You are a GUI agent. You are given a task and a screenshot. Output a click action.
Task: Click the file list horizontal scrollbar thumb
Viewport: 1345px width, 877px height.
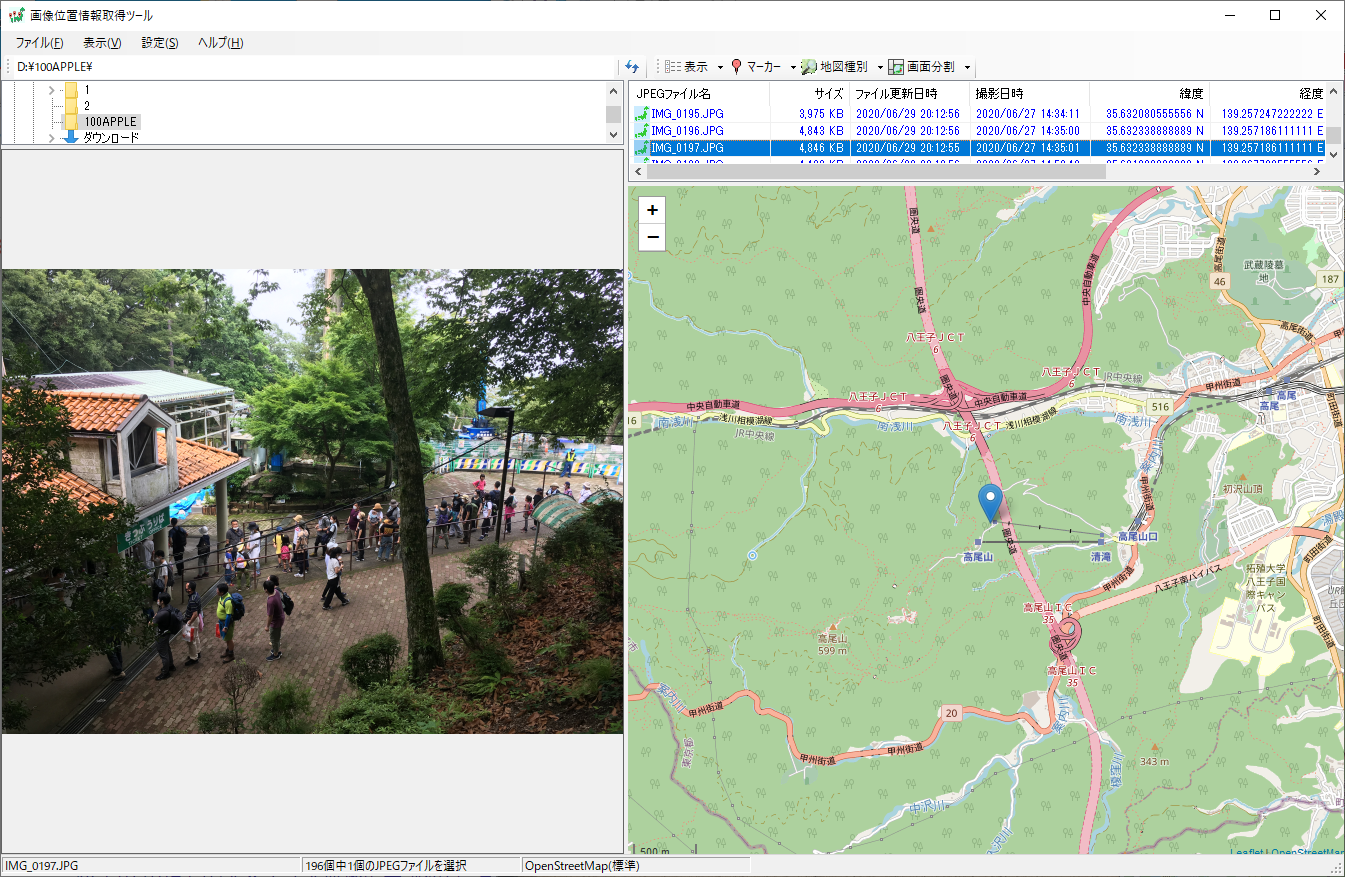pyautogui.click(x=875, y=172)
